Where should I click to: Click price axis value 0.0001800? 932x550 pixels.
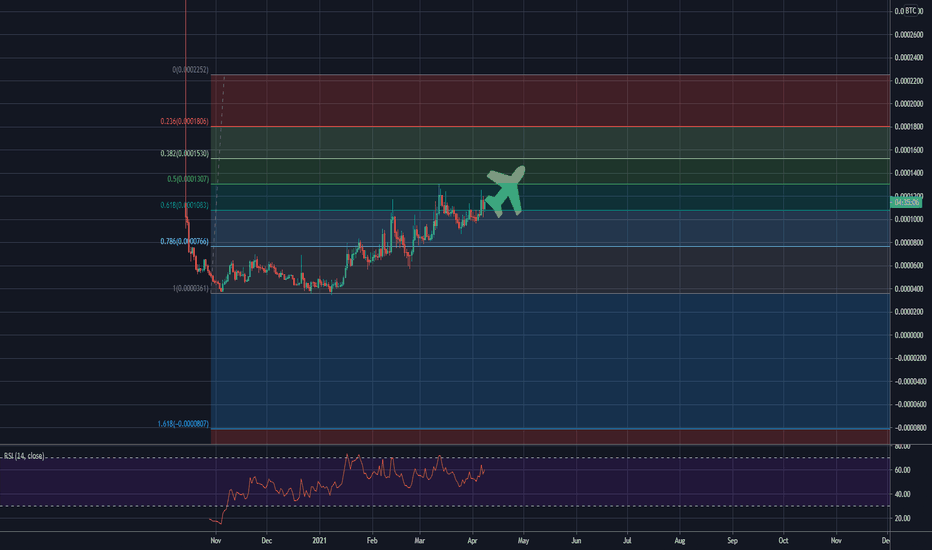(909, 127)
